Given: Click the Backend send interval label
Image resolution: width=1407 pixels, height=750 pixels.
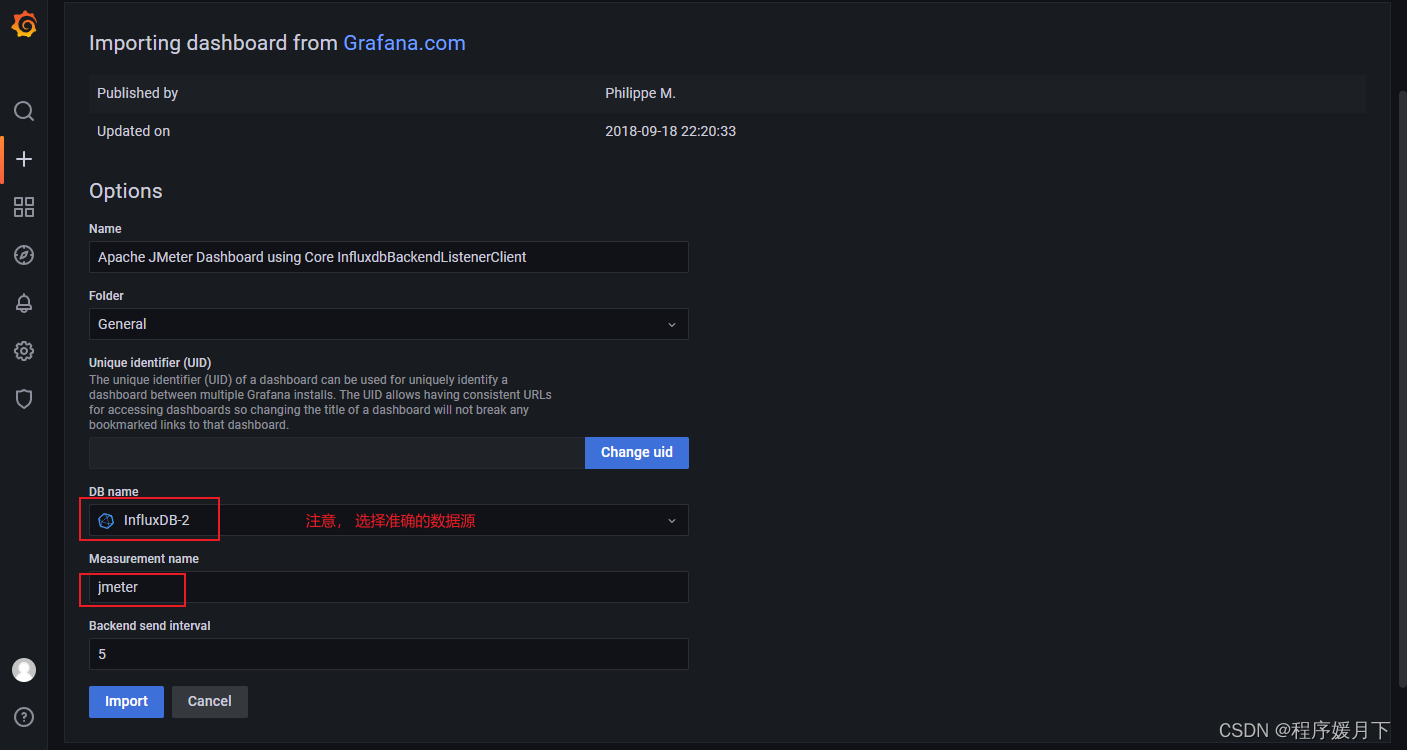Looking at the screenshot, I should pyautogui.click(x=150, y=626).
